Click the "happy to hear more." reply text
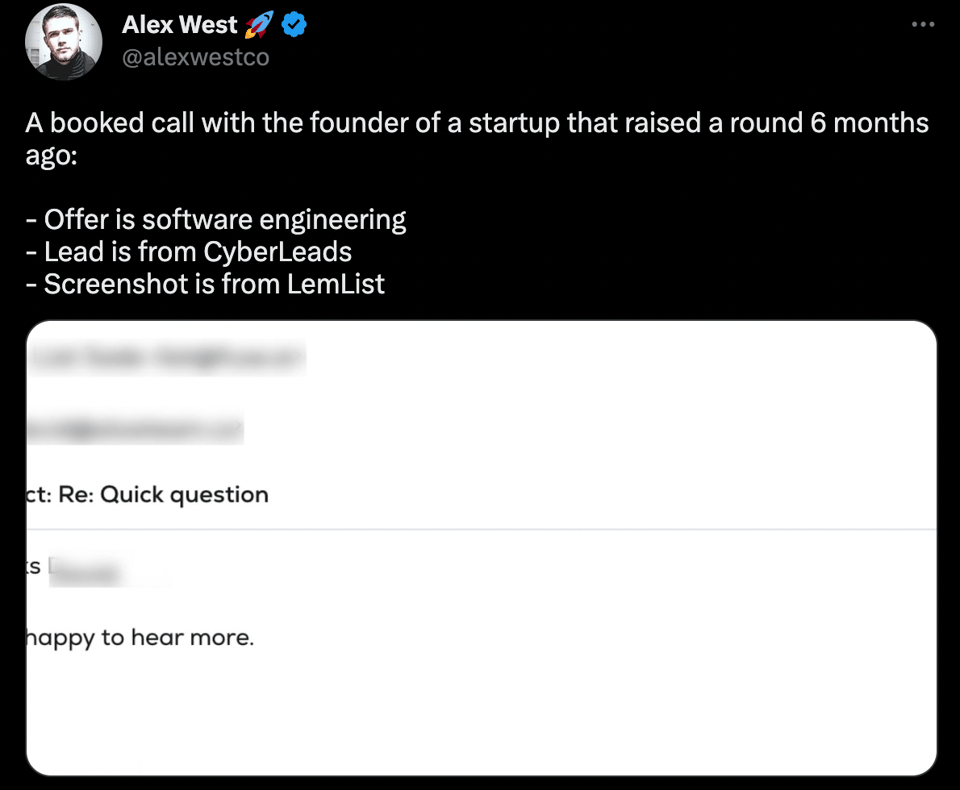 pos(140,637)
